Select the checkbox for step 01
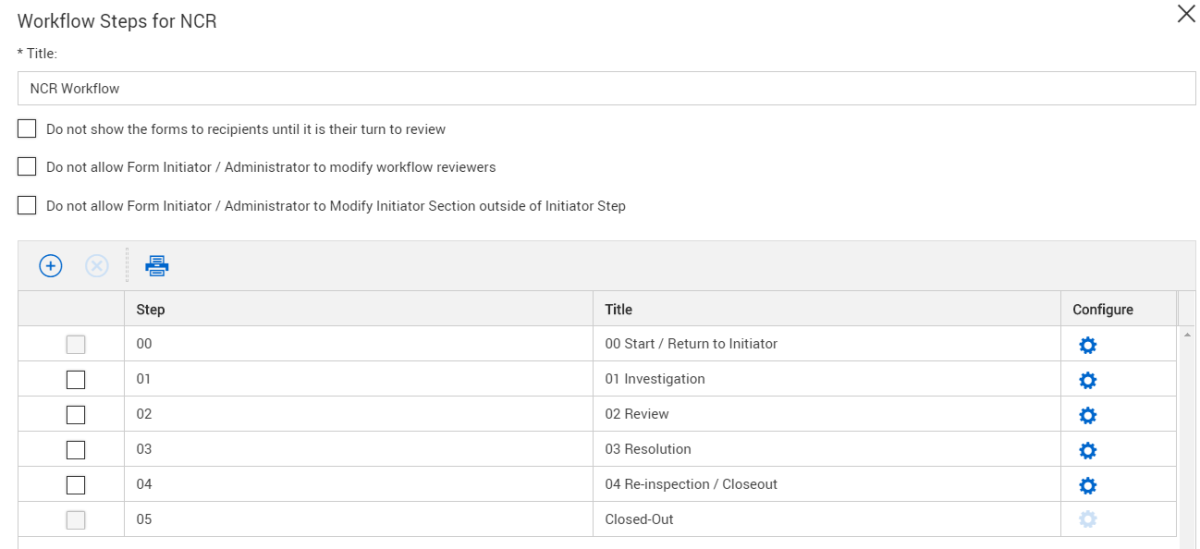The image size is (1200, 549). tap(76, 380)
